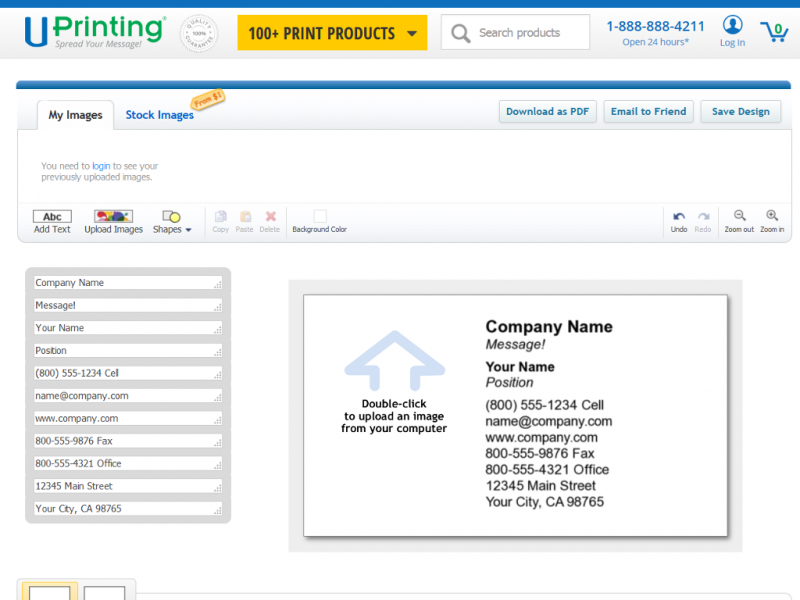The height and width of the screenshot is (600, 800).
Task: Select 800-555-4321 Office on card preview
Action: (x=547, y=469)
